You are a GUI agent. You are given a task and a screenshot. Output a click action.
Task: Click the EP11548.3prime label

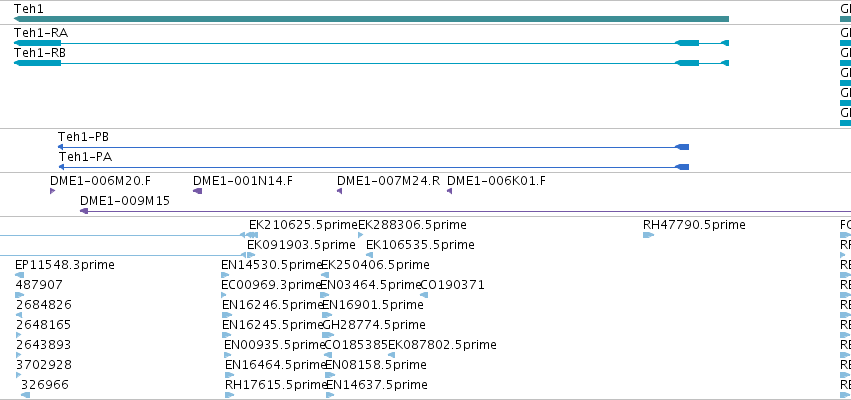(65, 265)
